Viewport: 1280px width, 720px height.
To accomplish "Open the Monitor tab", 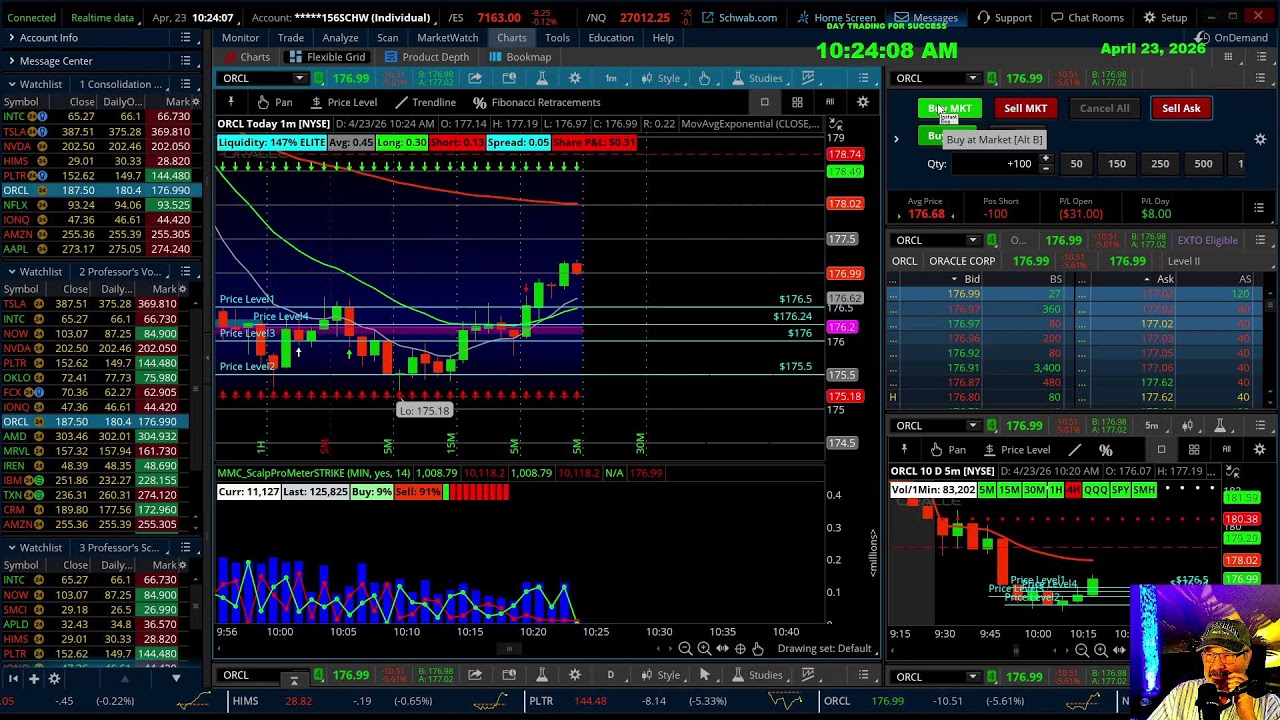I will click(240, 38).
